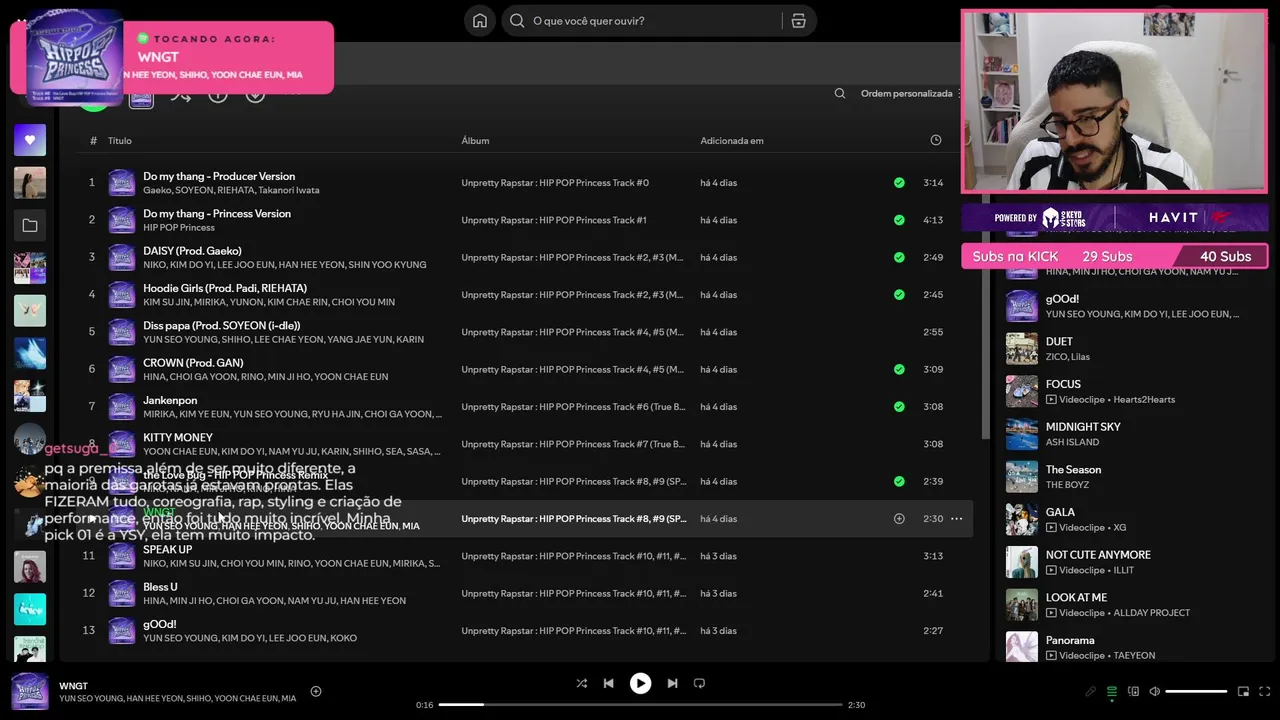Image resolution: width=1280 pixels, height=720 pixels.
Task: Toggle saved checkmark for Hoodie Girls
Action: coord(899,295)
